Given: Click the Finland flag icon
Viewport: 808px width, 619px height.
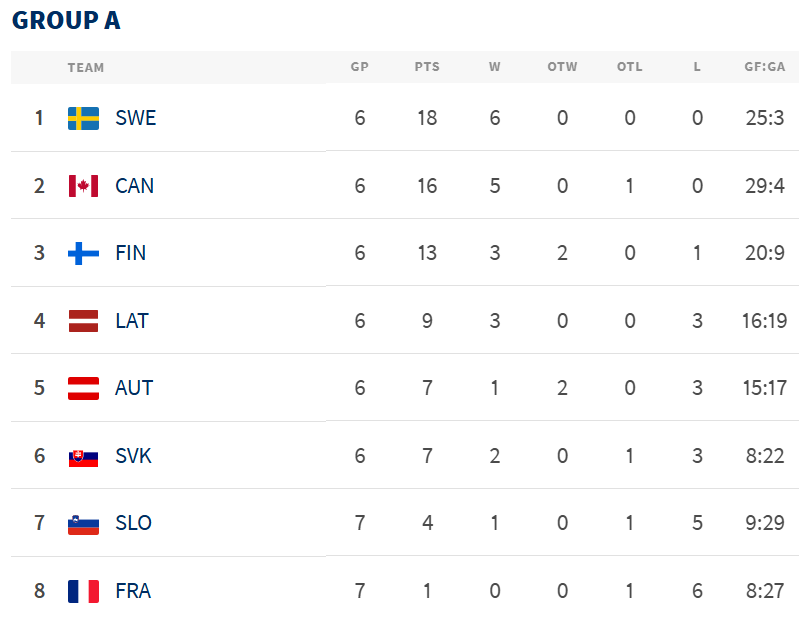Looking at the screenshot, I should [83, 253].
